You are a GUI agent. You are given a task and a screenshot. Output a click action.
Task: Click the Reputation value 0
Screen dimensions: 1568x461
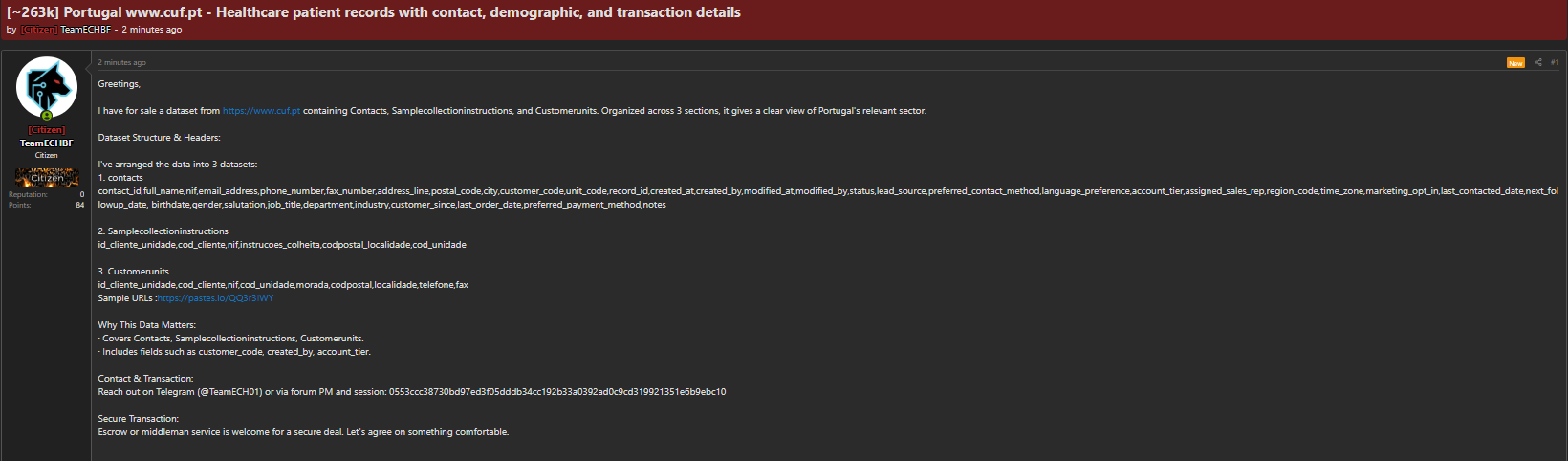point(82,194)
